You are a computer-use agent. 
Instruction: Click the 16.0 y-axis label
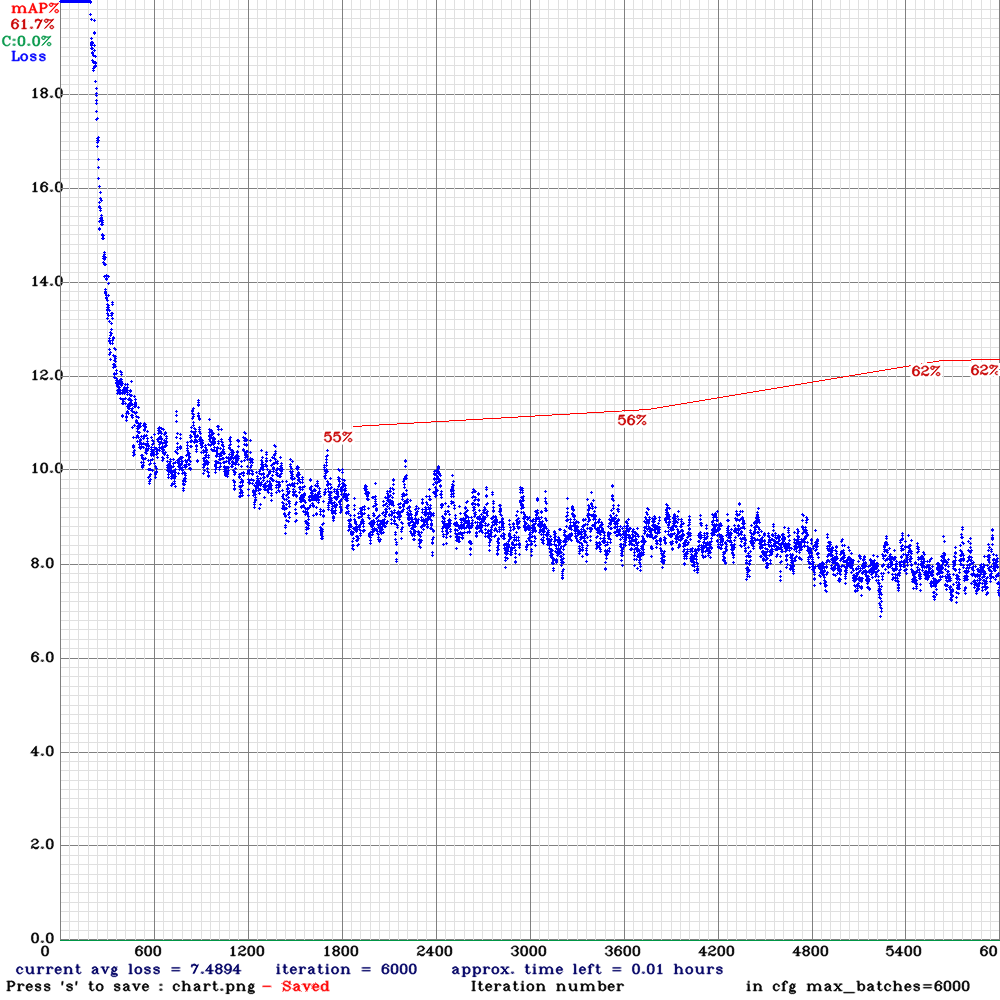pyautogui.click(x=47, y=188)
